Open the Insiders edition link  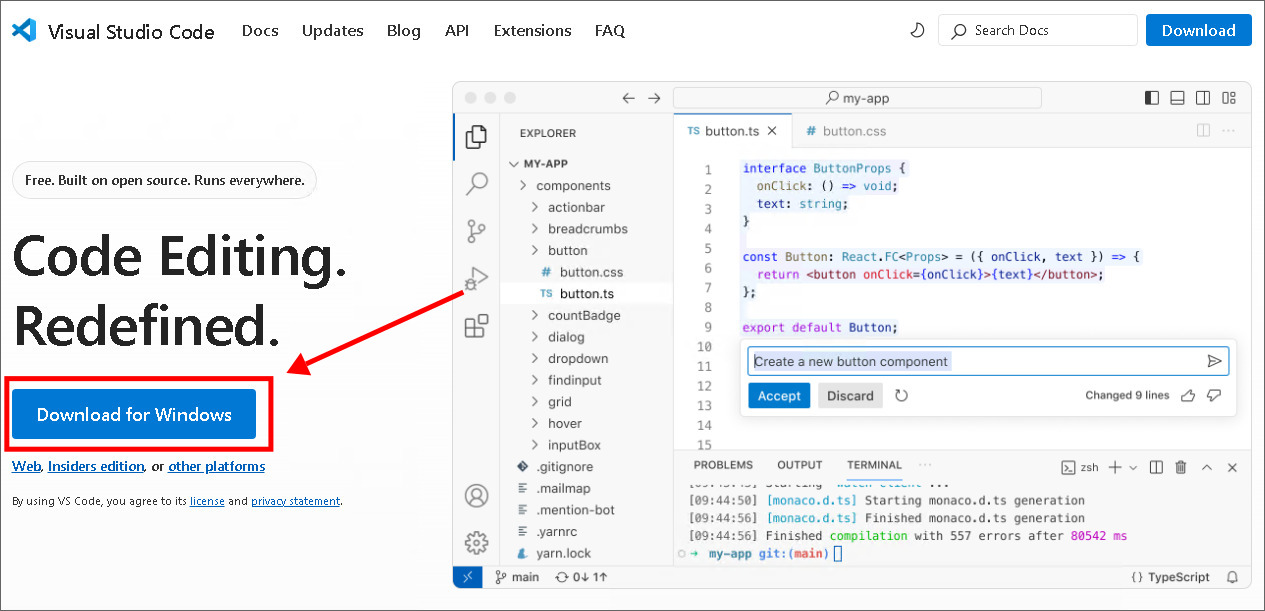(x=95, y=466)
